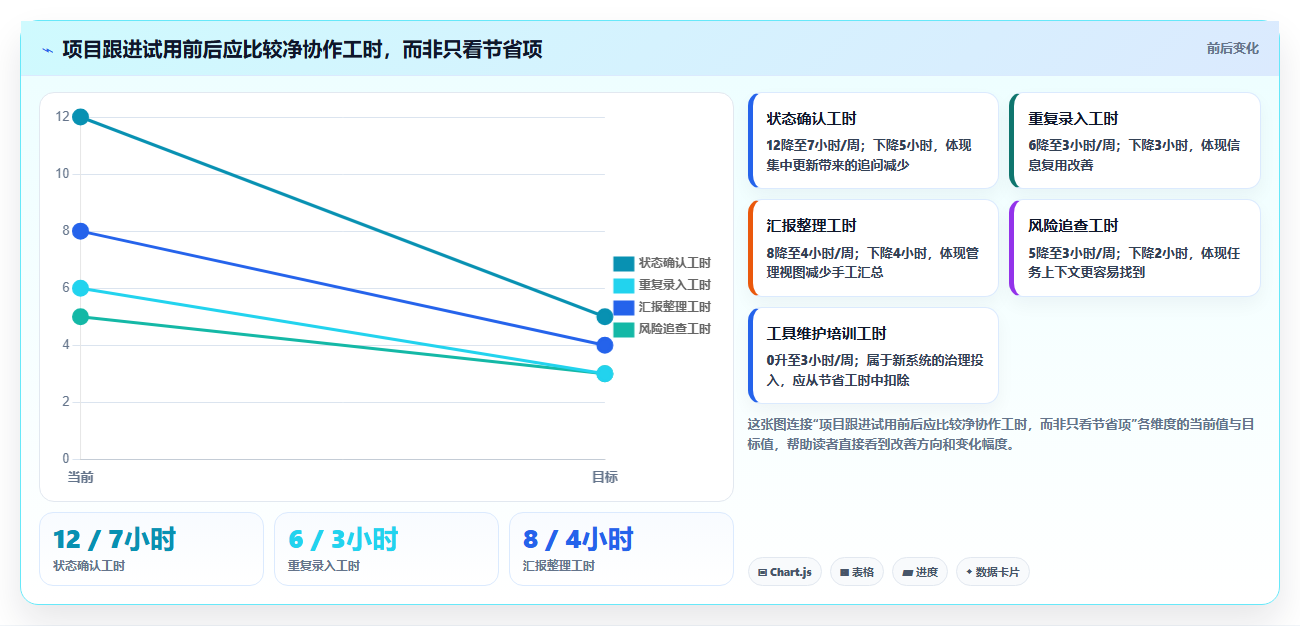Image resolution: width=1300 pixels, height=626 pixels.
Task: Click the chart description paragraph starting 这张图连接
Action: click(x=1001, y=434)
